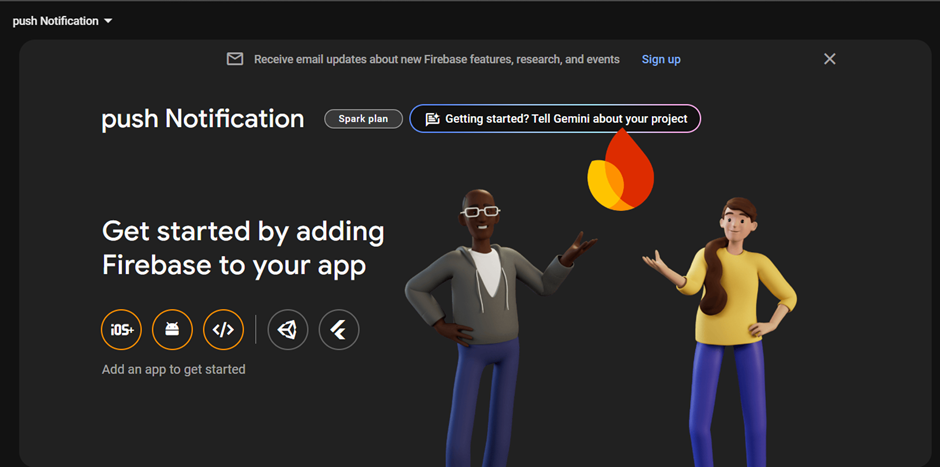This screenshot has width=940, height=467.
Task: Click 'Get started by adding Firebase' heading
Action: tap(243, 248)
